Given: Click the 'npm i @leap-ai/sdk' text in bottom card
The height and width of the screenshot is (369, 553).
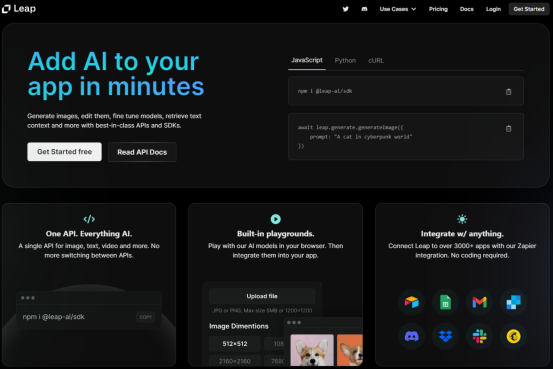Looking at the screenshot, I should tap(54, 317).
